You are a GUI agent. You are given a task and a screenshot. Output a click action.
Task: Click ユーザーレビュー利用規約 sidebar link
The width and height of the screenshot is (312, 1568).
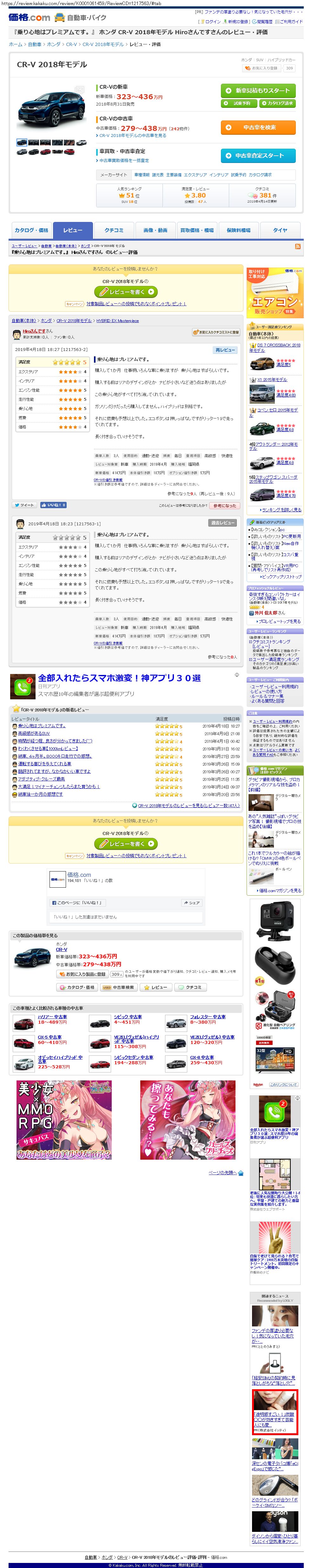click(274, 687)
